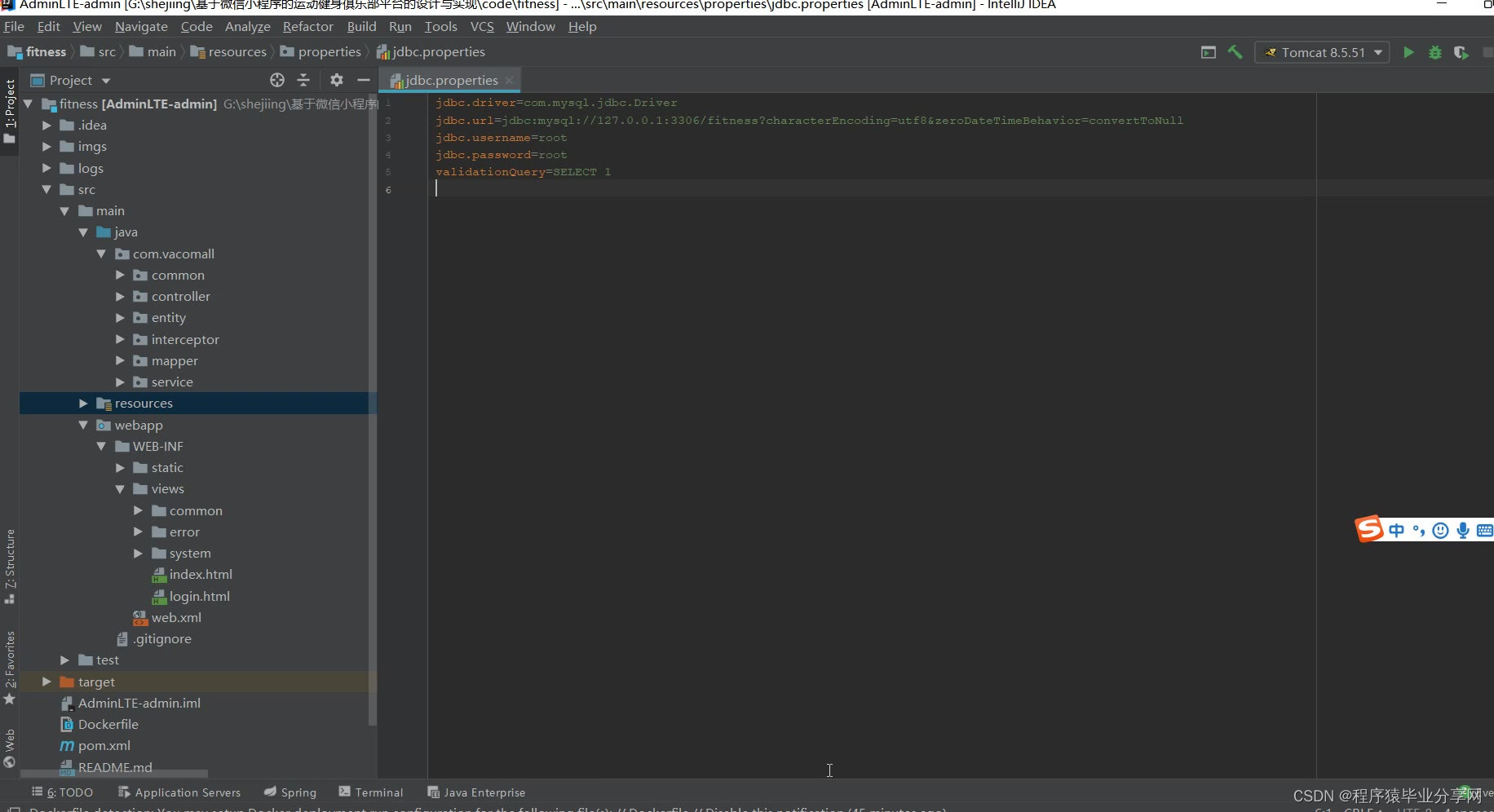Screen dimensions: 1494x812
Task: Click properties breadcrumb in navigation bar
Action: click(320, 51)
